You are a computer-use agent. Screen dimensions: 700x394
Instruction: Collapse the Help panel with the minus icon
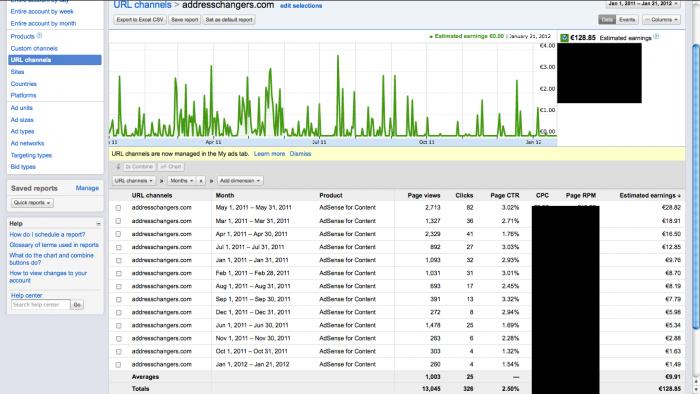coord(99,224)
